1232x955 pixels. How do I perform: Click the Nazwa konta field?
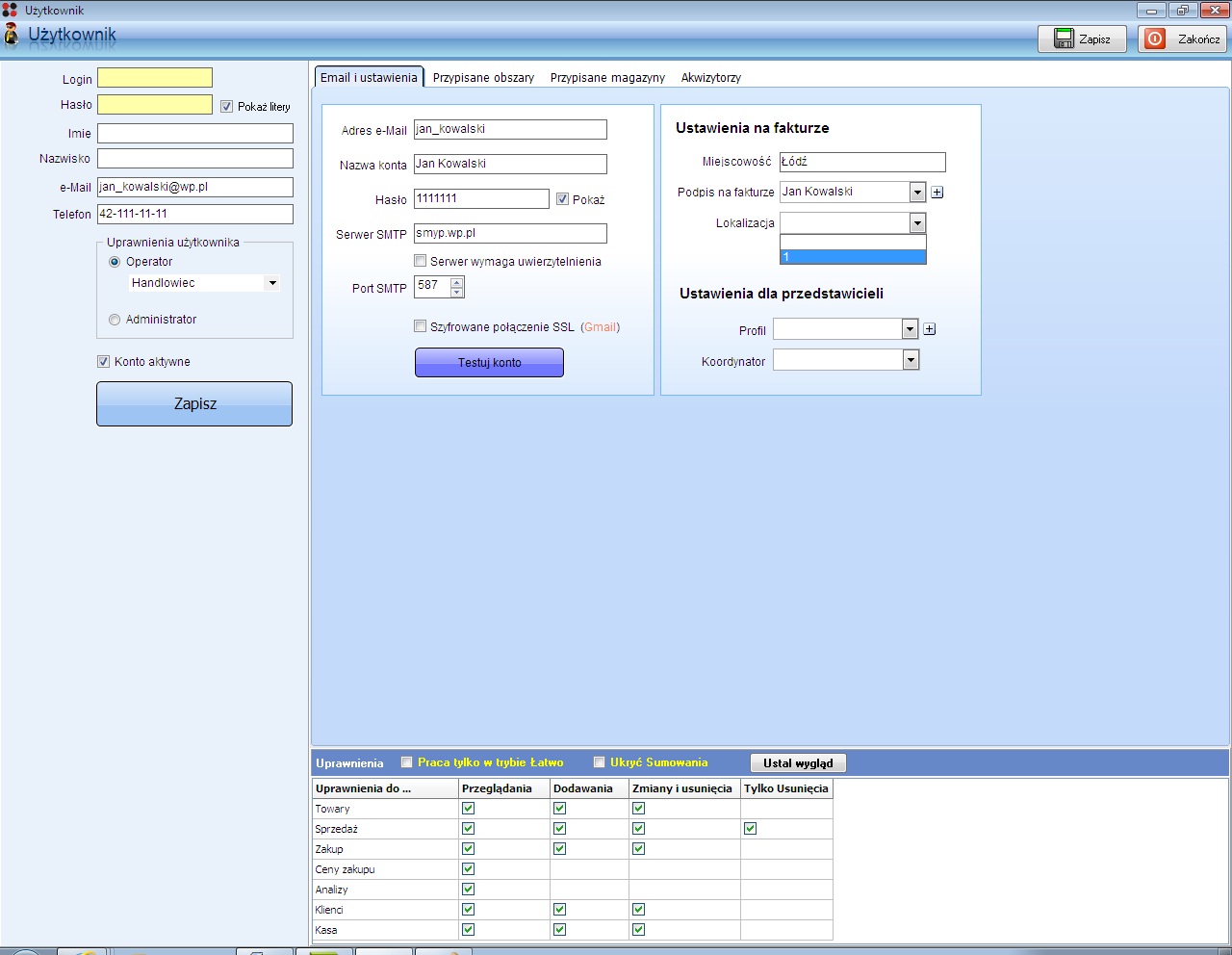point(510,165)
